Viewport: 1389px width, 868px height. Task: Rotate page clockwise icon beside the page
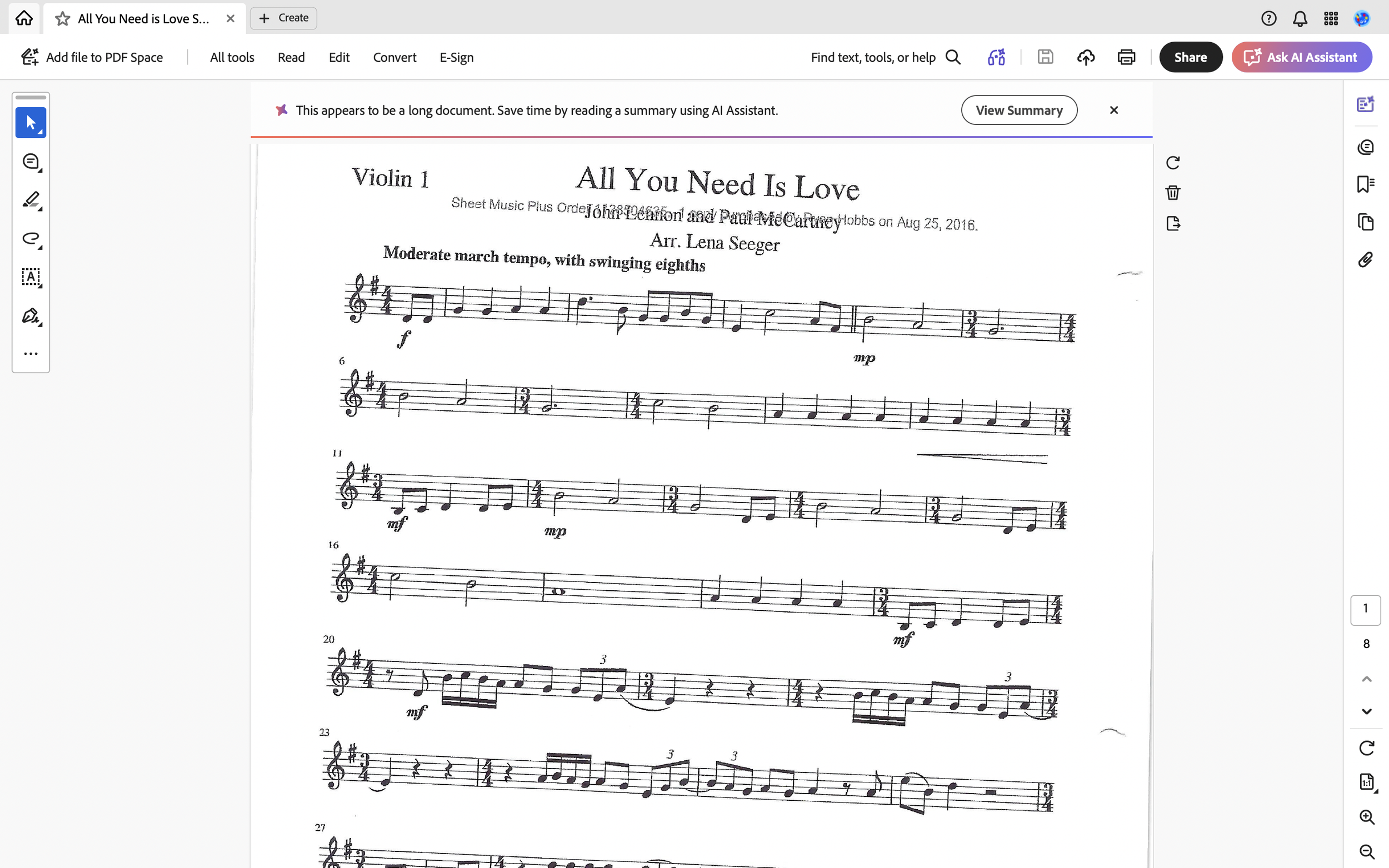(x=1173, y=163)
